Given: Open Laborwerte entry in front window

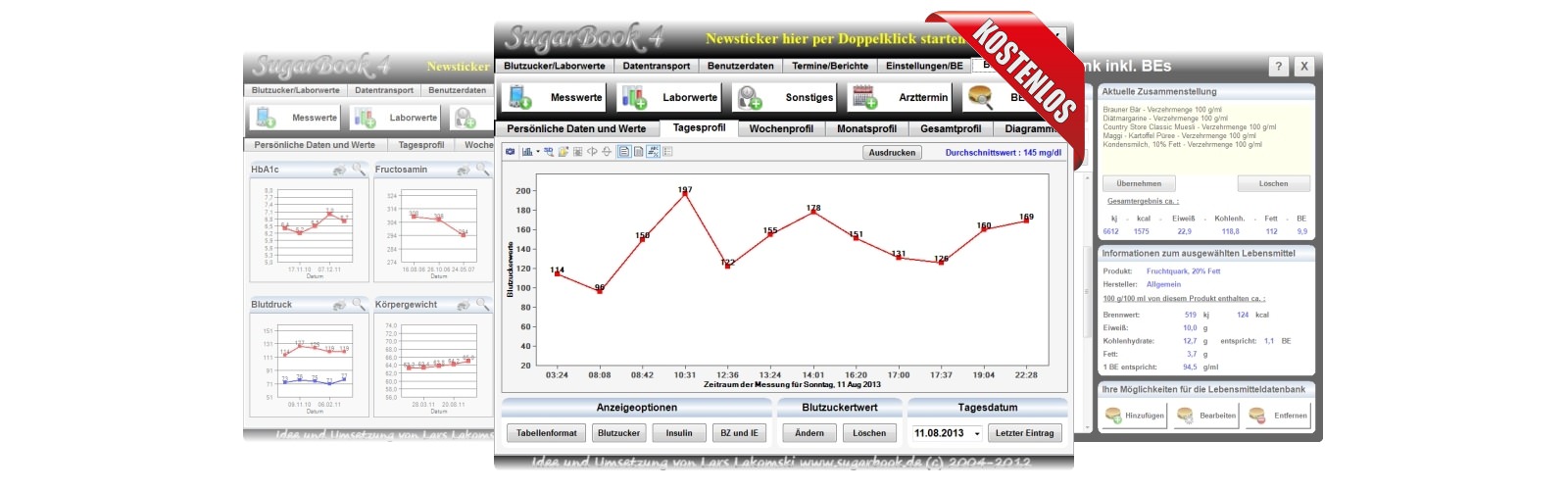Looking at the screenshot, I should coord(669,97).
